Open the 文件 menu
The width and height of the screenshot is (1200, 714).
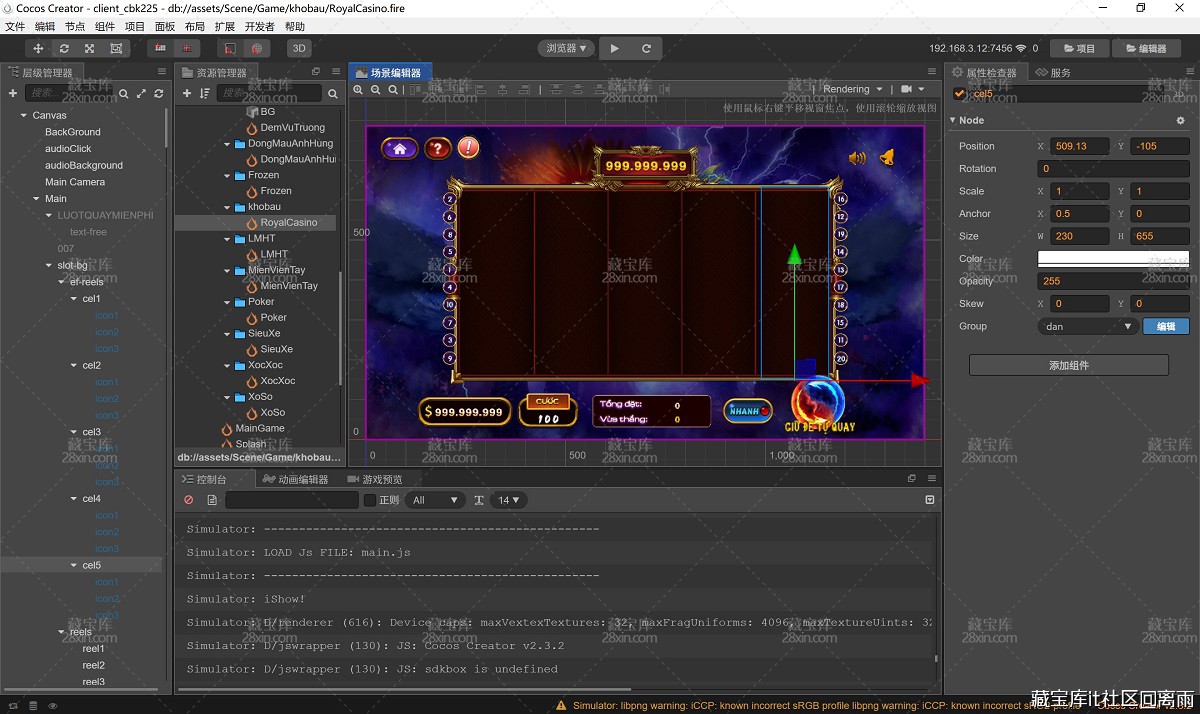pyautogui.click(x=15, y=27)
